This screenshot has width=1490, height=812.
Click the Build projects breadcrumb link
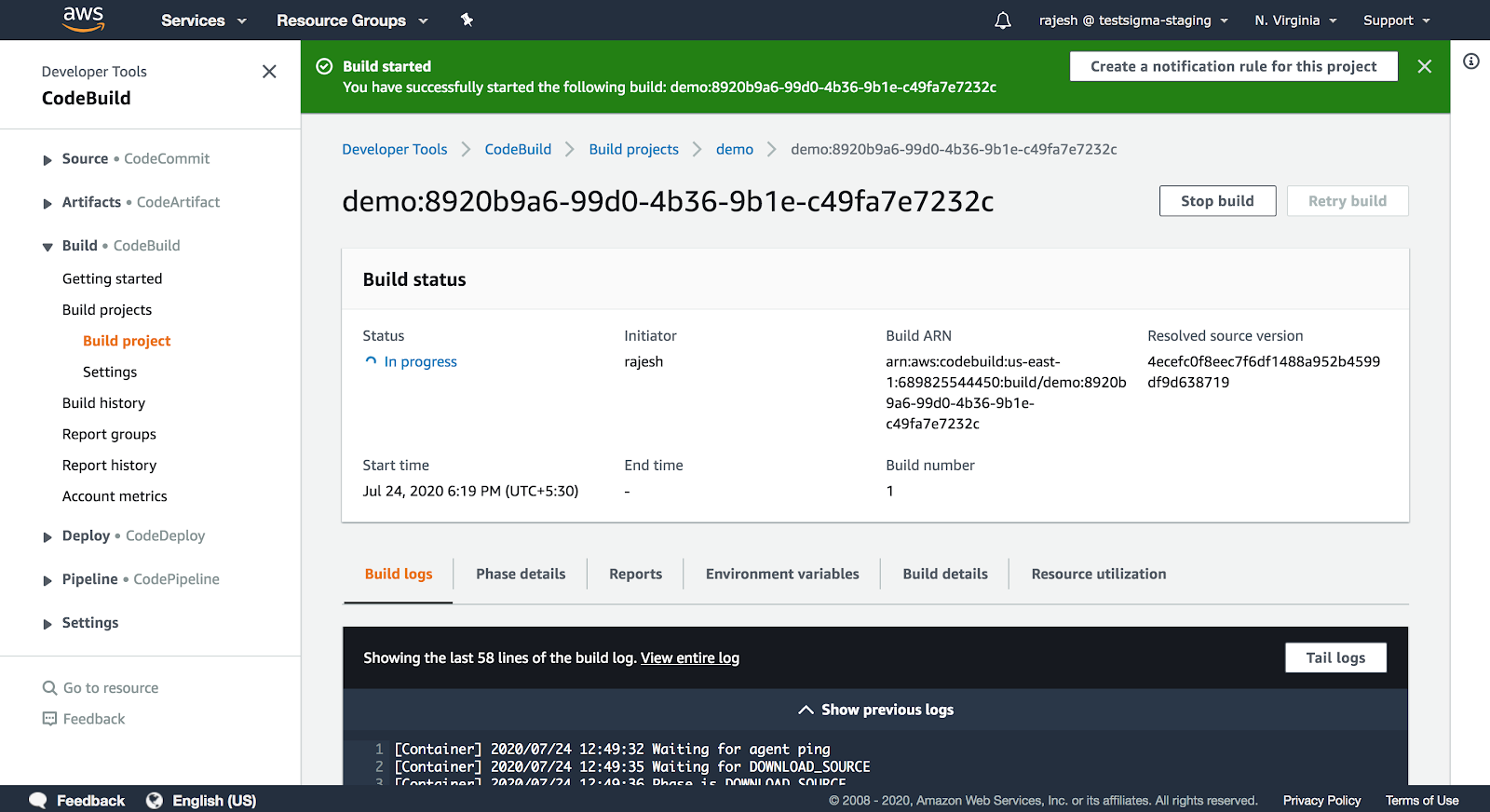[x=634, y=149]
